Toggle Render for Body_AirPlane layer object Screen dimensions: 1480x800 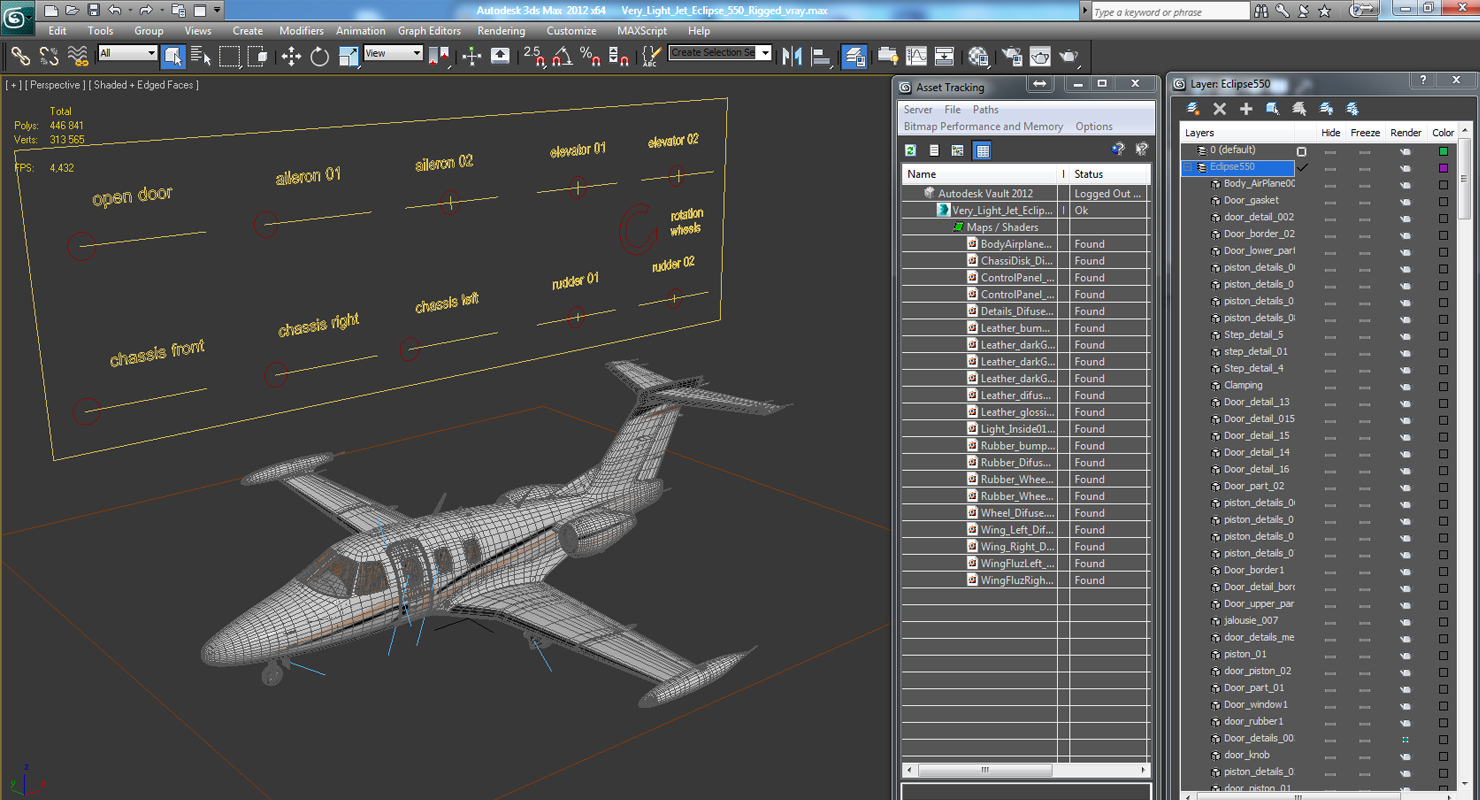[1404, 185]
